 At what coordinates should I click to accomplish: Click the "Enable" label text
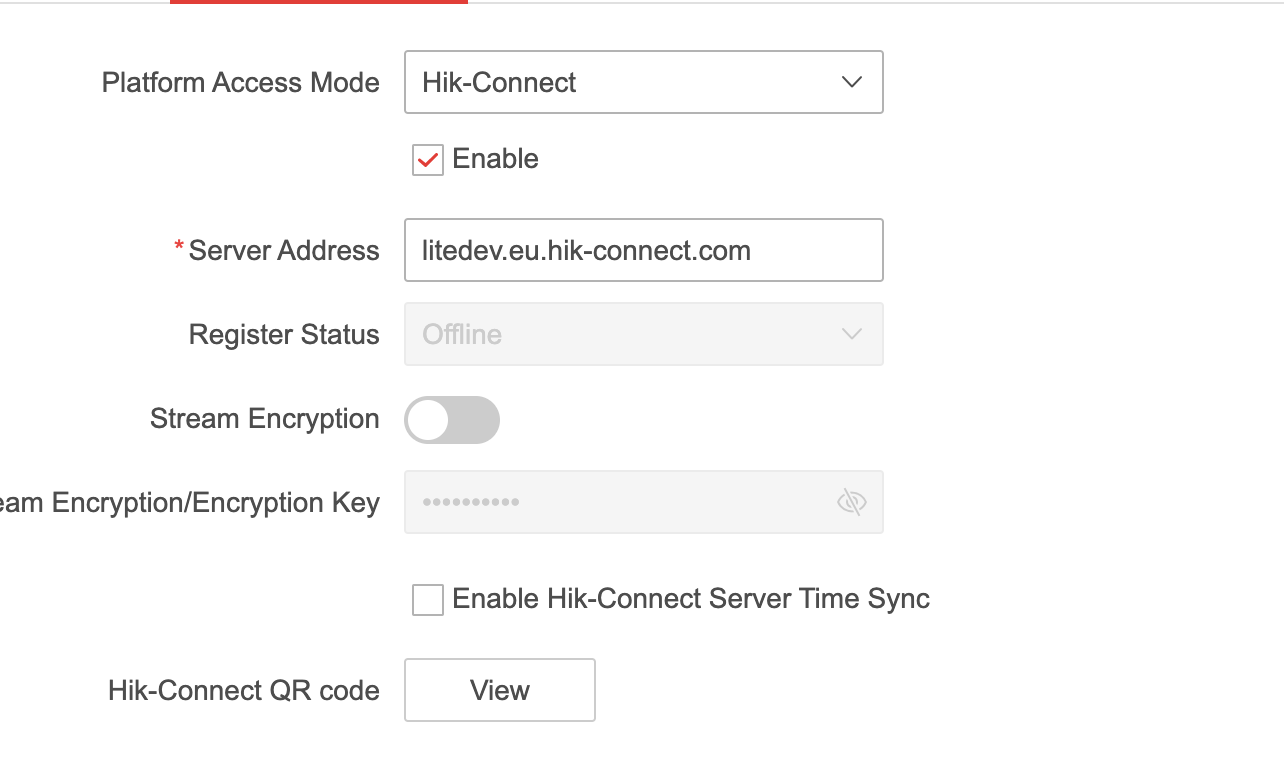click(x=495, y=159)
